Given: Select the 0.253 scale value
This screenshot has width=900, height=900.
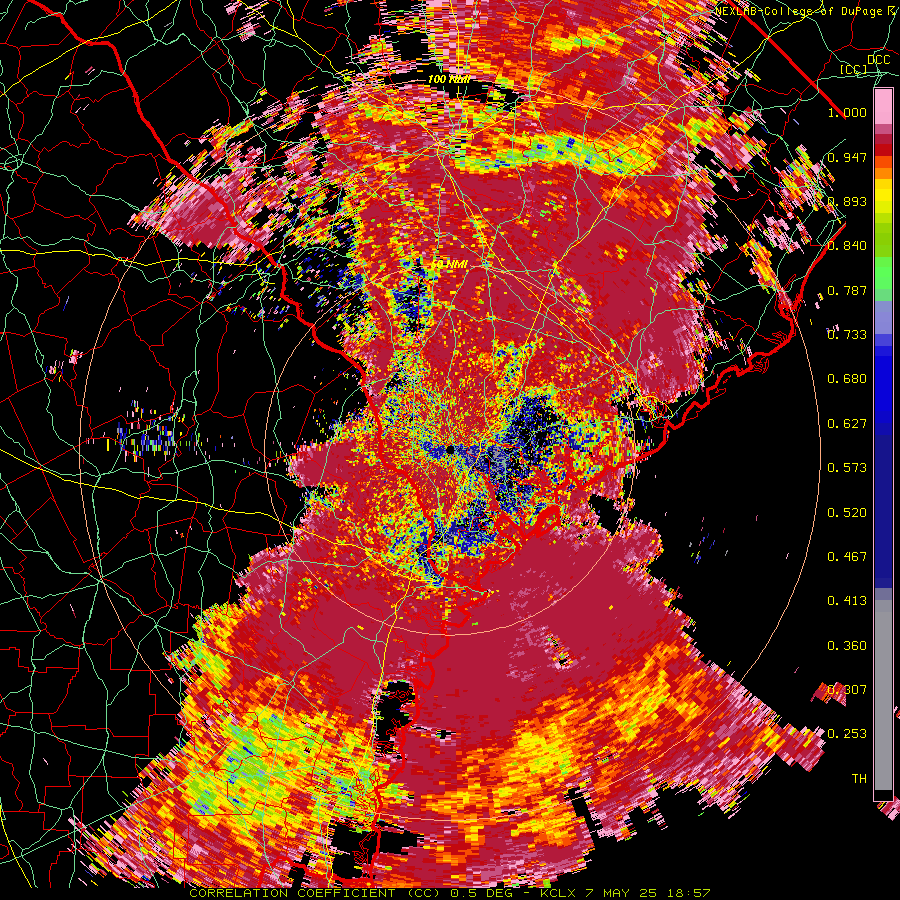Looking at the screenshot, I should coord(847,734).
